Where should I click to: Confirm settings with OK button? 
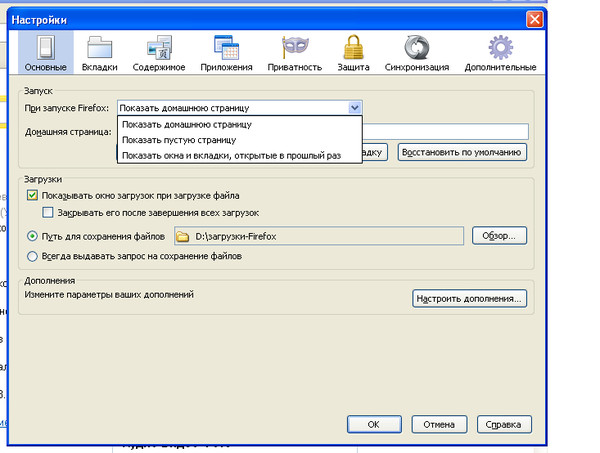point(374,424)
